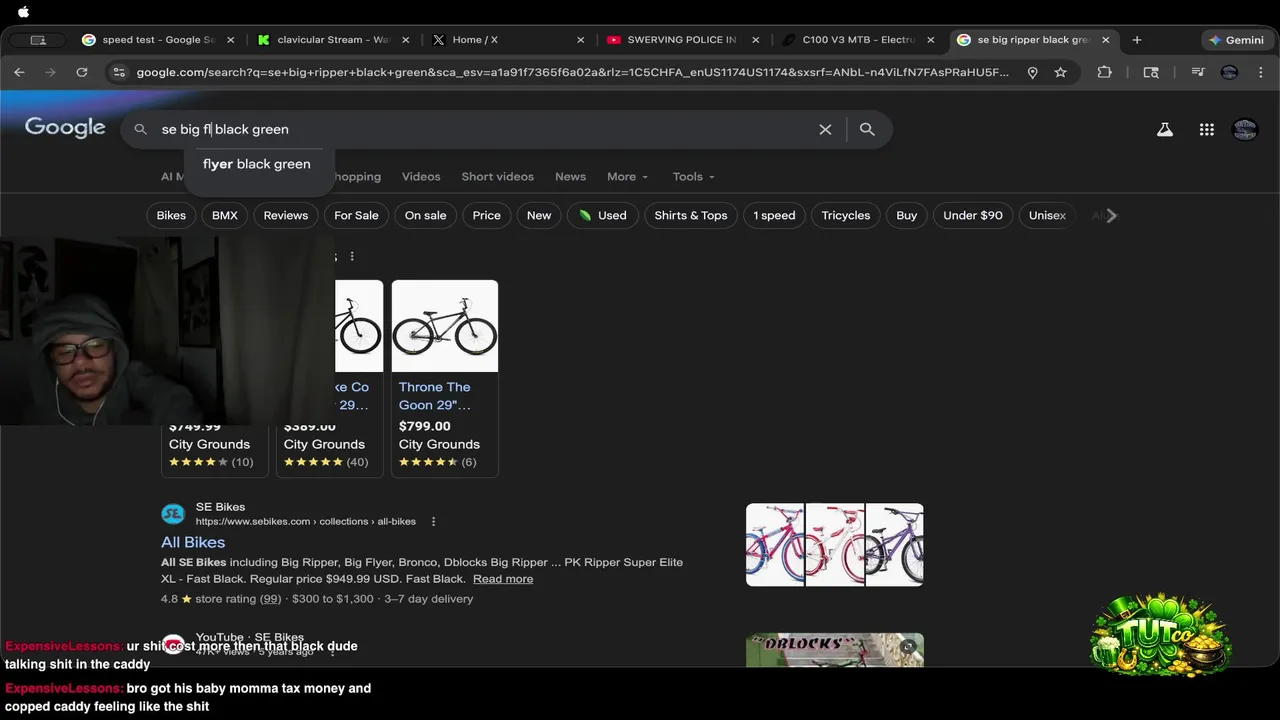Open the All Bikes result link

click(x=193, y=542)
